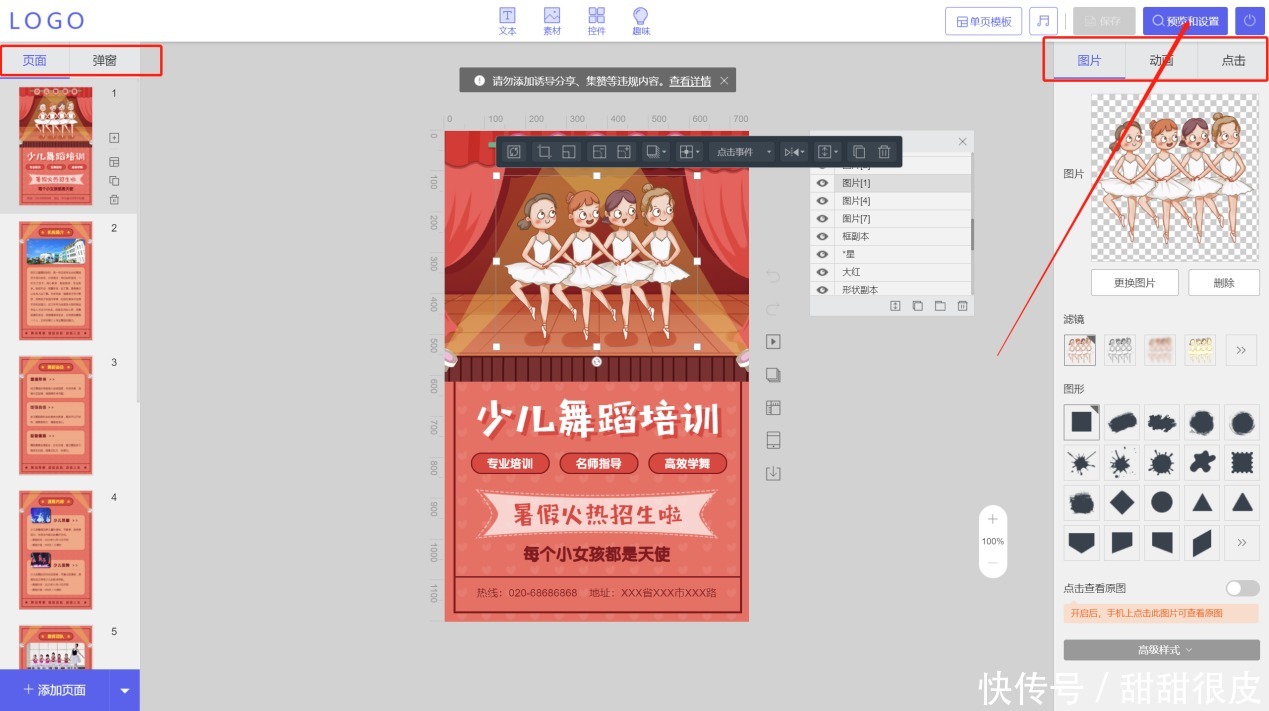Select the crop icon in floating toolbar
This screenshot has width=1269, height=711.
545,151
